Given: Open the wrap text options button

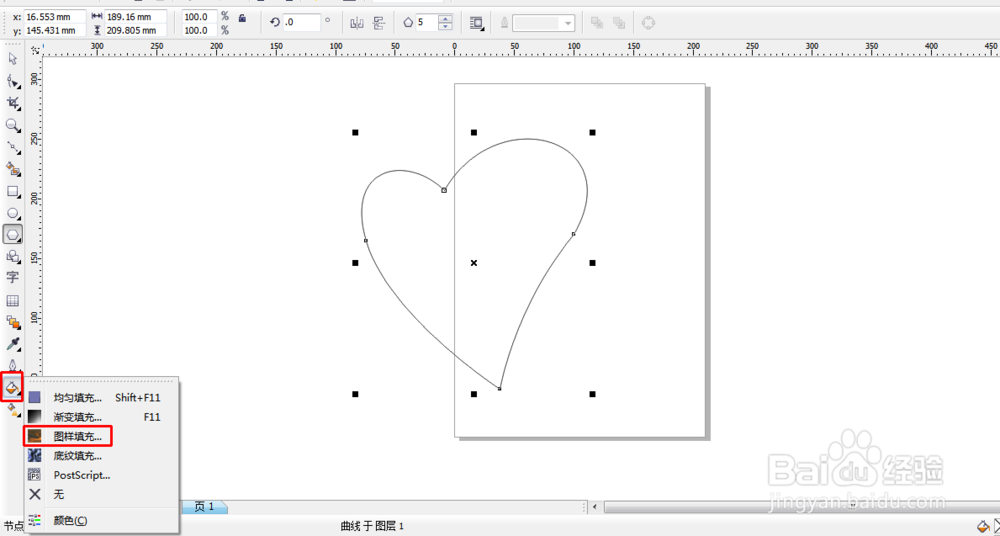Looking at the screenshot, I should [x=476, y=24].
